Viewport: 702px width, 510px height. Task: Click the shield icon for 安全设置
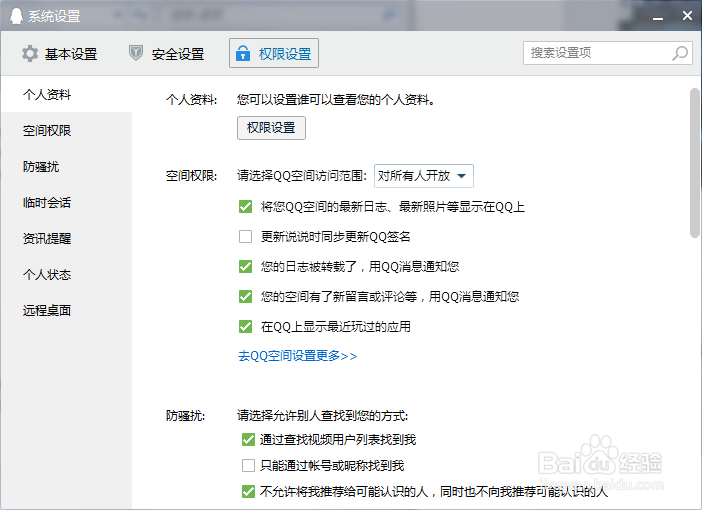136,53
